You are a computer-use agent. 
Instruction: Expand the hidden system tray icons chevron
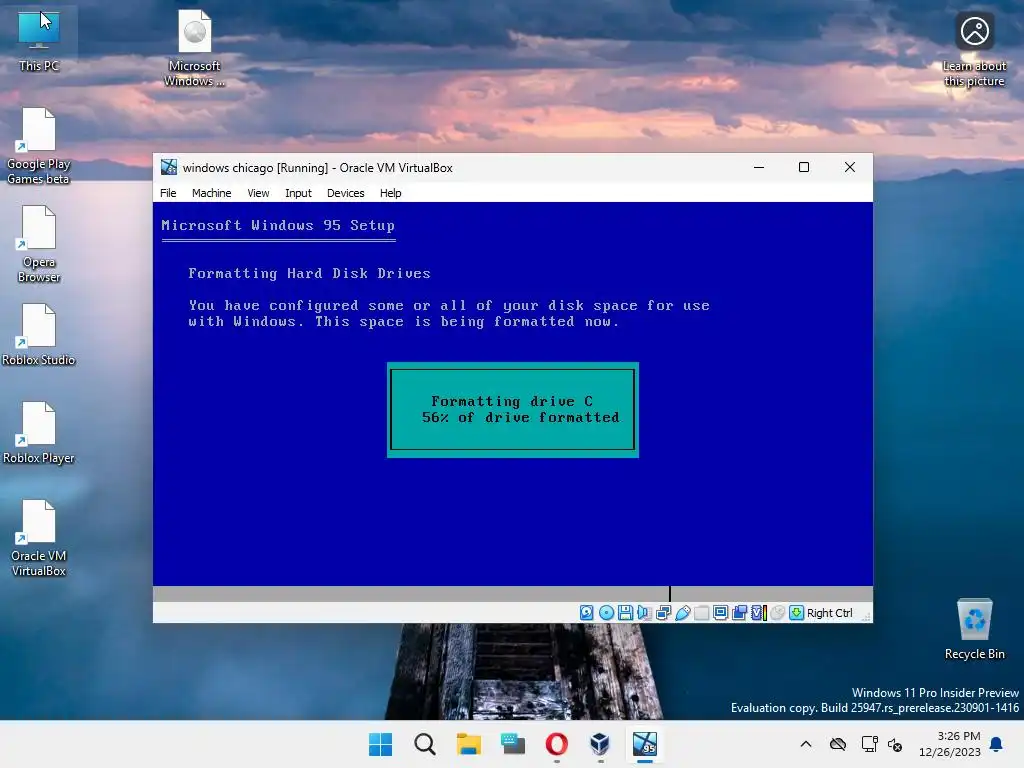click(806, 744)
